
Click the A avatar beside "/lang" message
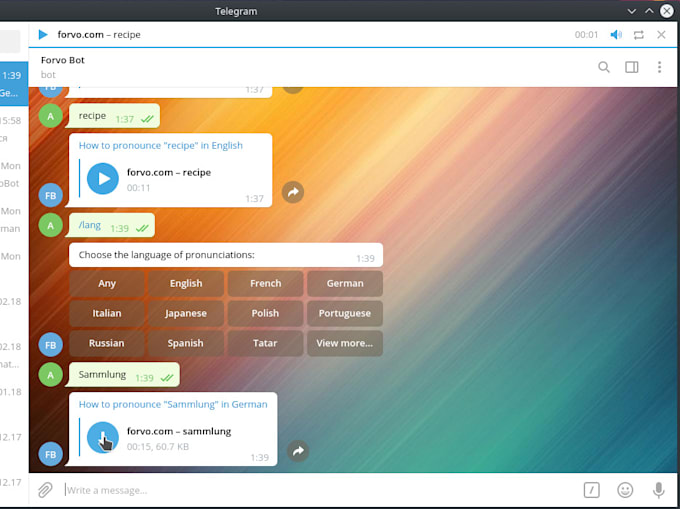point(51,225)
